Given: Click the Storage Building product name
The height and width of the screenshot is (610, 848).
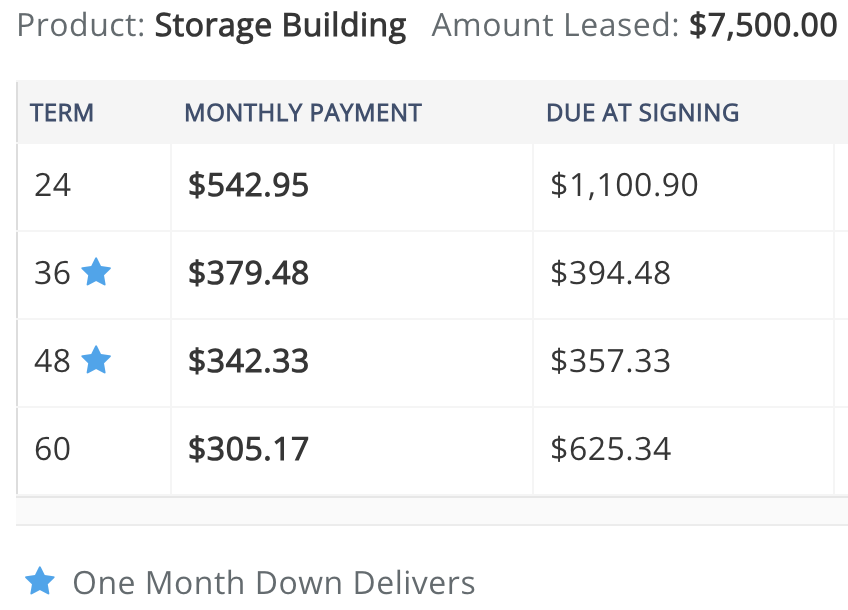Looking at the screenshot, I should (x=280, y=26).
